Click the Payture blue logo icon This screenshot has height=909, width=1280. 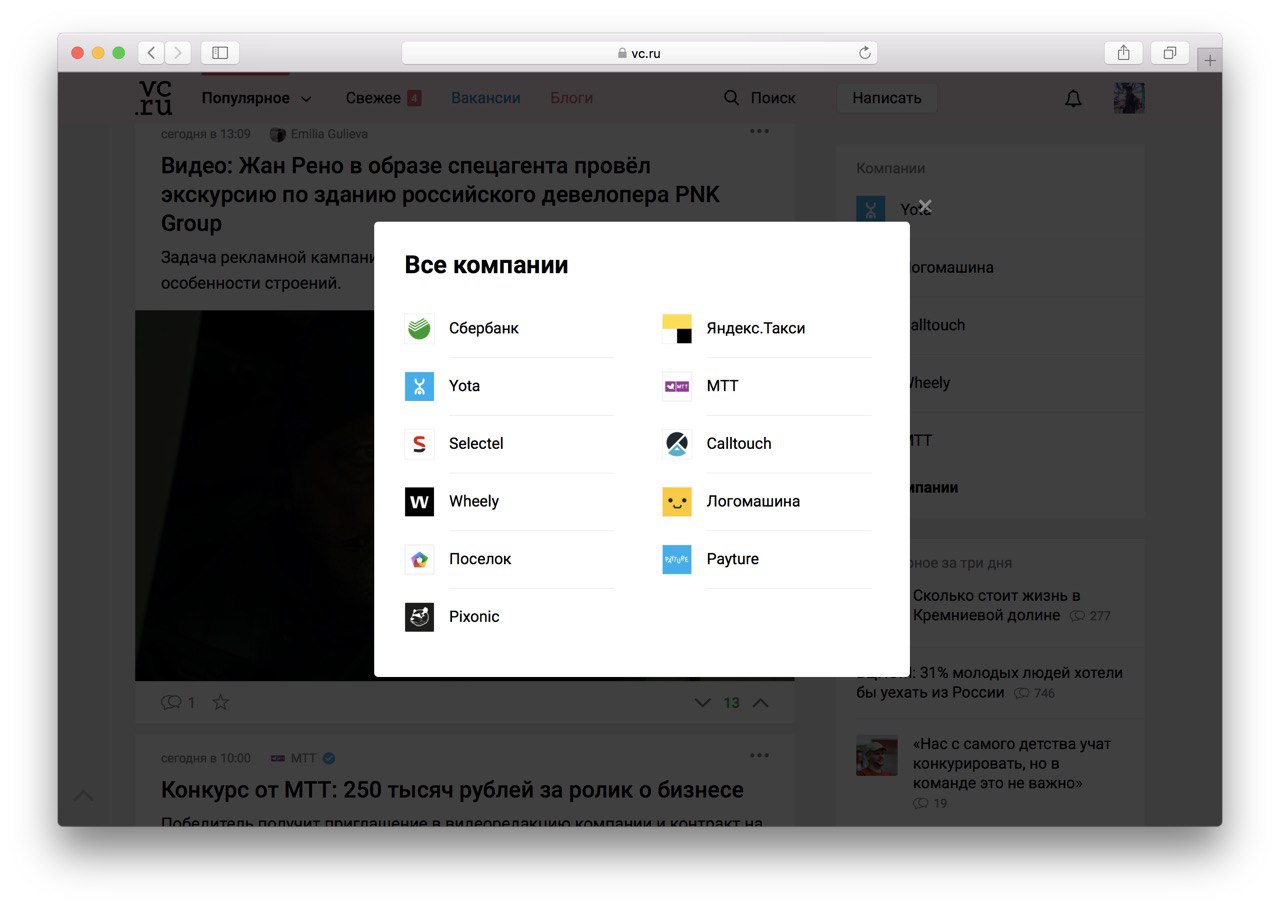[x=677, y=559]
